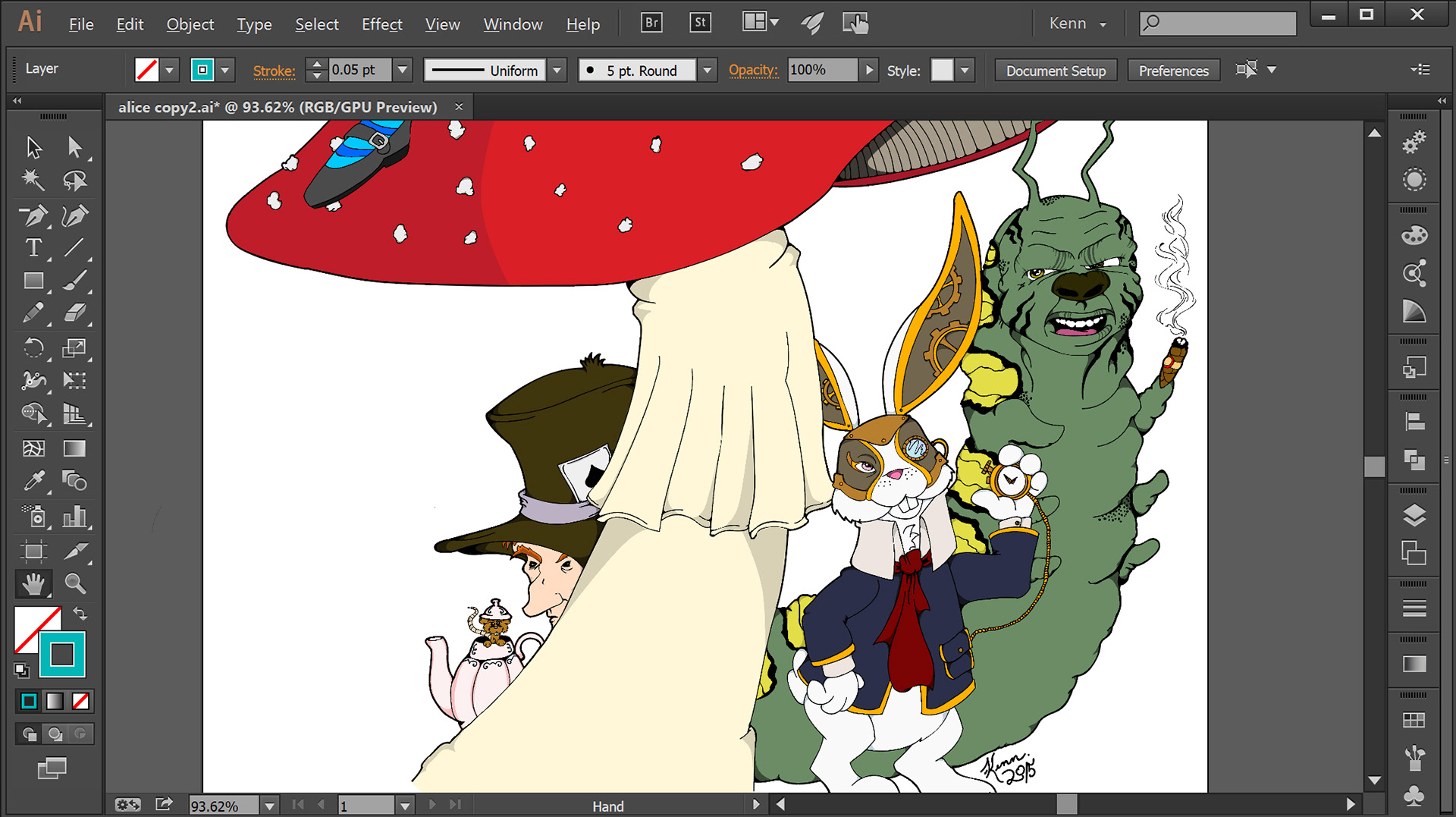
Task: Select the Rectangle tool
Action: click(33, 281)
